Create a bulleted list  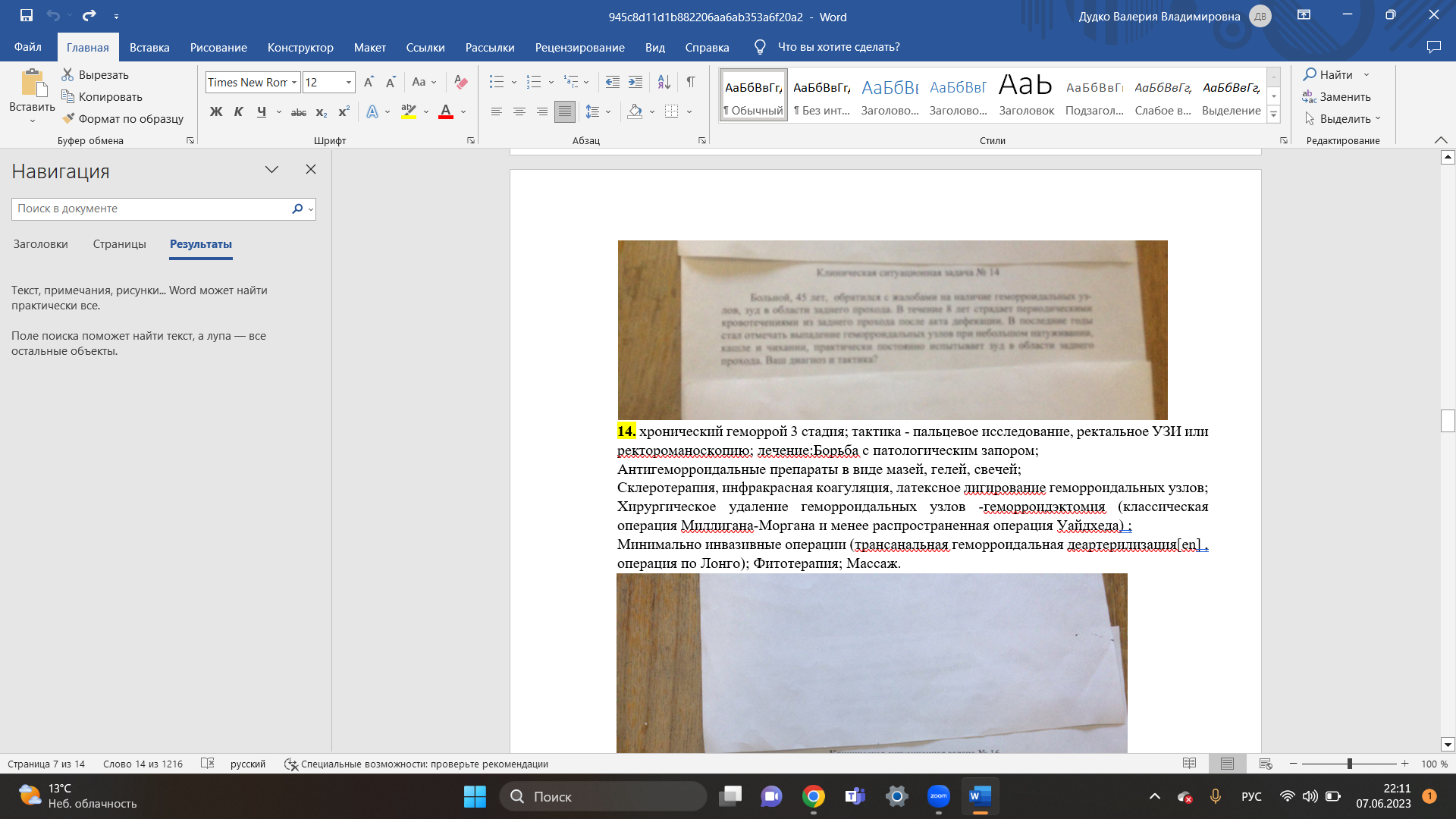point(497,82)
